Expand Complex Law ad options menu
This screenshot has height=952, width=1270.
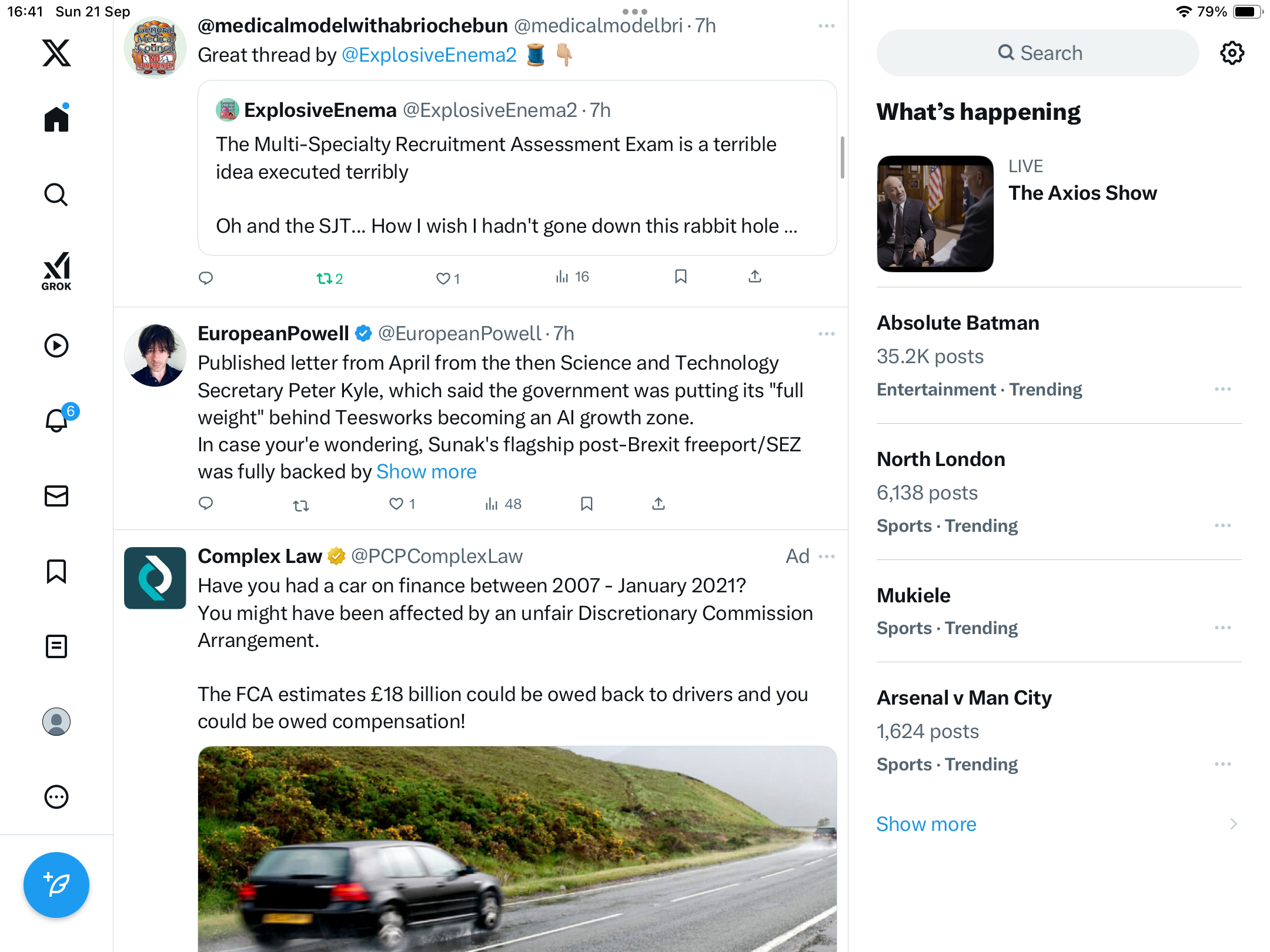point(826,557)
